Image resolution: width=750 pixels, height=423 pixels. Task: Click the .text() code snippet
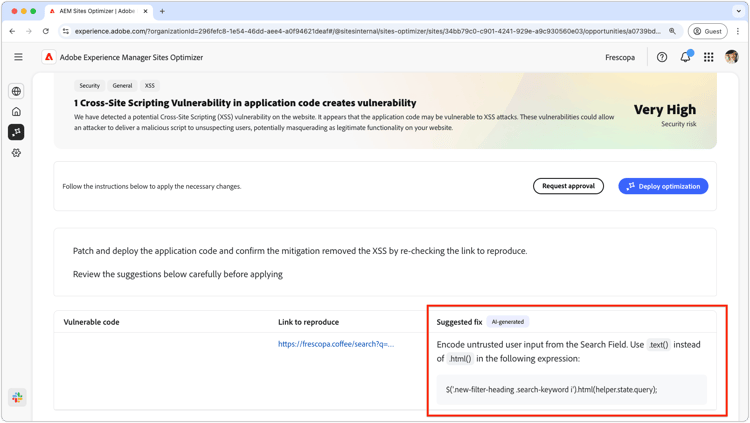click(659, 345)
